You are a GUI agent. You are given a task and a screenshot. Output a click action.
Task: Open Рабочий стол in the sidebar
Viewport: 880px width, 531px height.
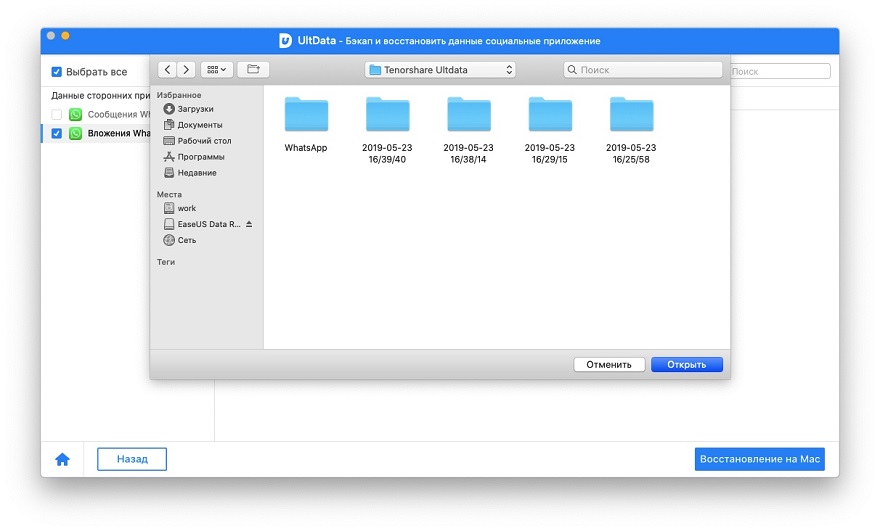pos(198,141)
